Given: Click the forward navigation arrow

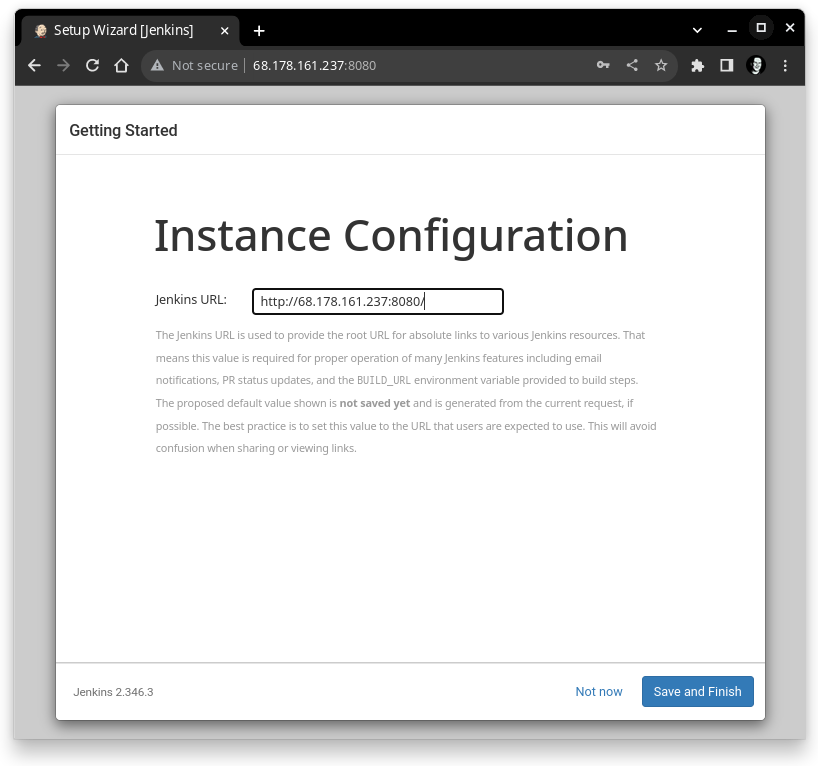Looking at the screenshot, I should click(x=63, y=65).
